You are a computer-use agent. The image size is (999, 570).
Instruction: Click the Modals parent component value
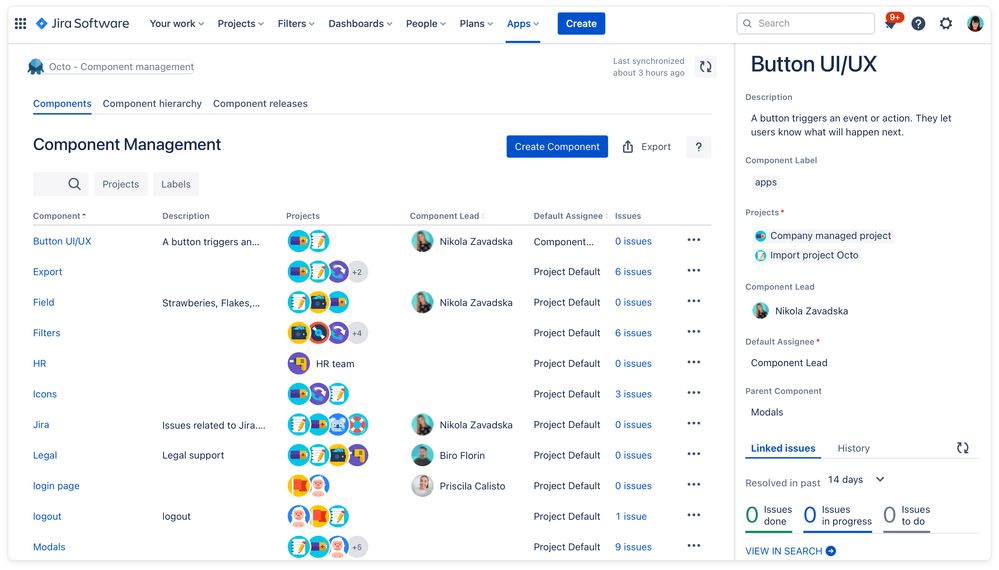click(767, 412)
